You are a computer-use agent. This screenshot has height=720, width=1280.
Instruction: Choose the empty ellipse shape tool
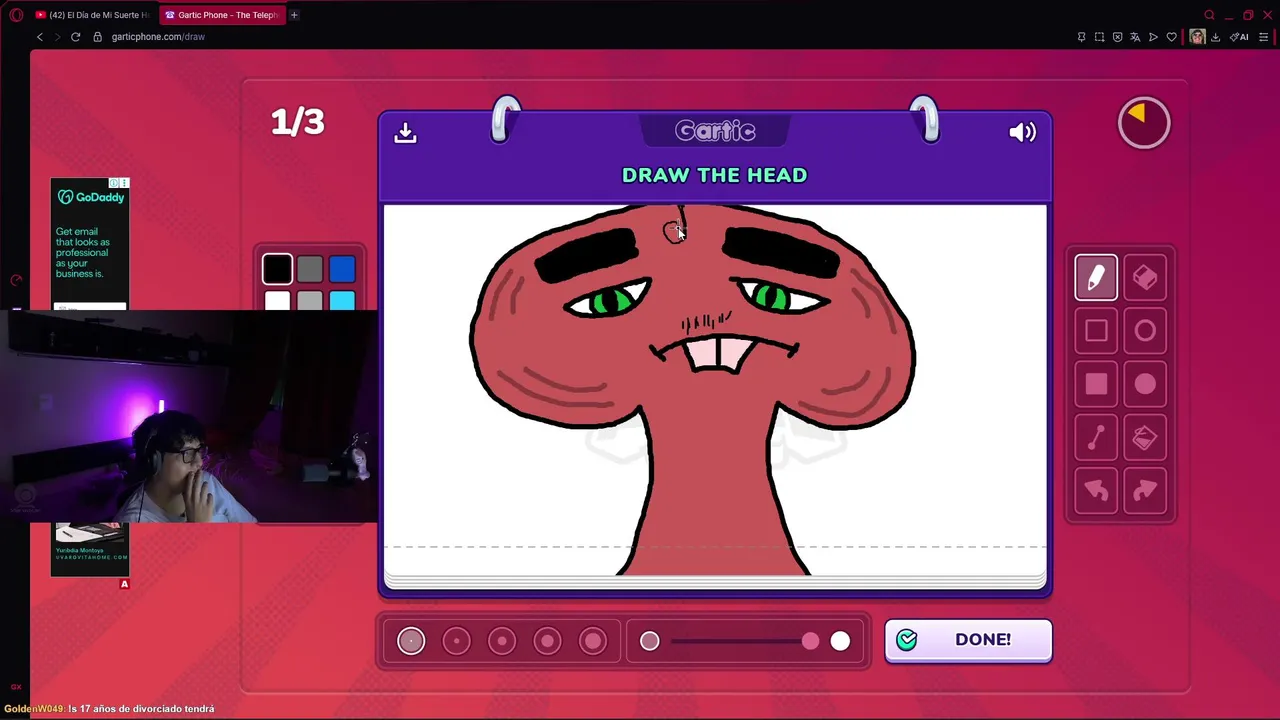point(1145,331)
